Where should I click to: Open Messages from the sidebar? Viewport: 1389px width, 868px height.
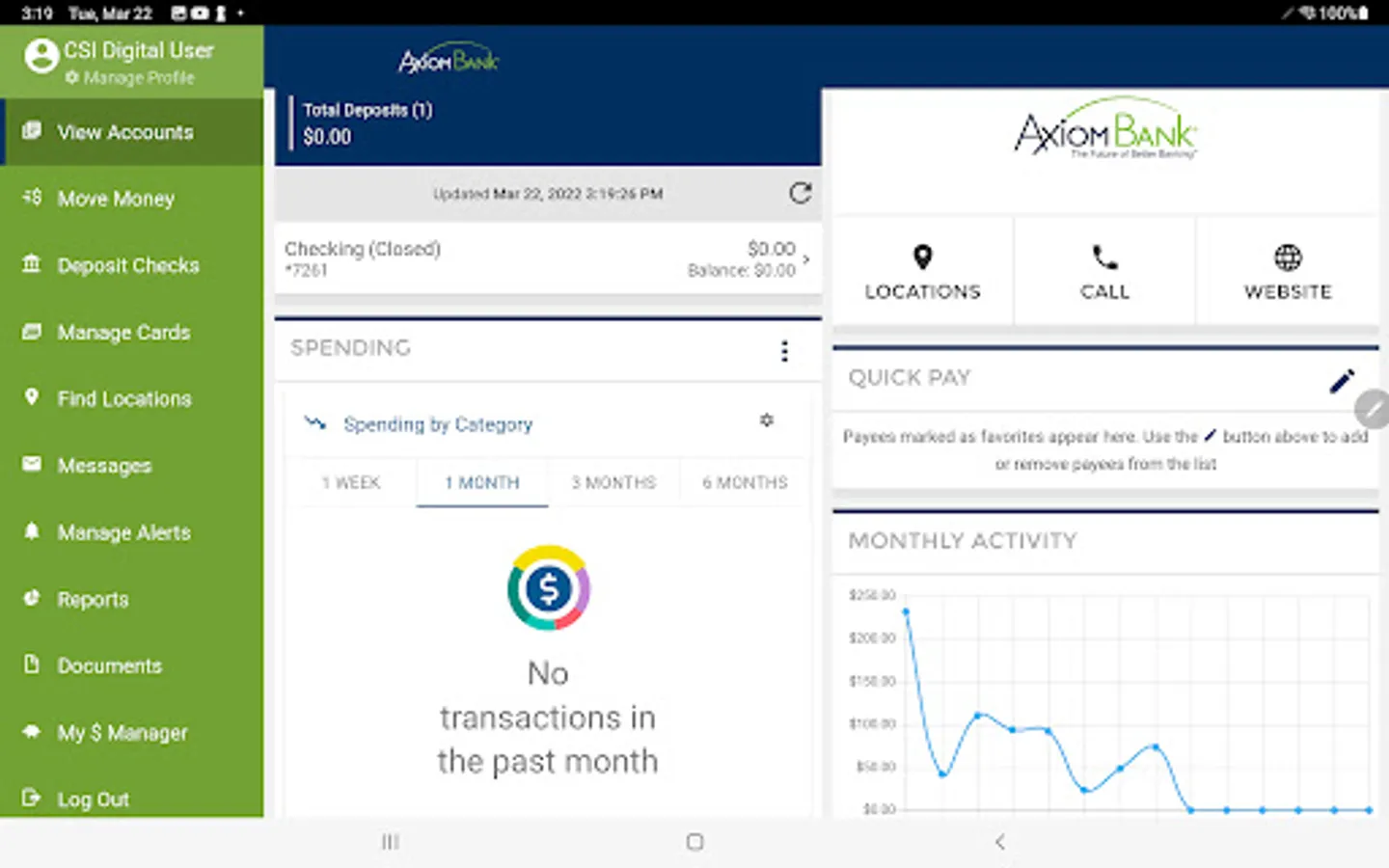132,465
